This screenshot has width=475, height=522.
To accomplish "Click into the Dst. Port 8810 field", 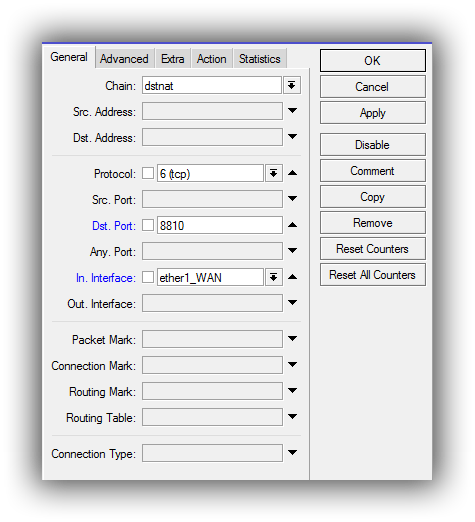I will [x=220, y=225].
